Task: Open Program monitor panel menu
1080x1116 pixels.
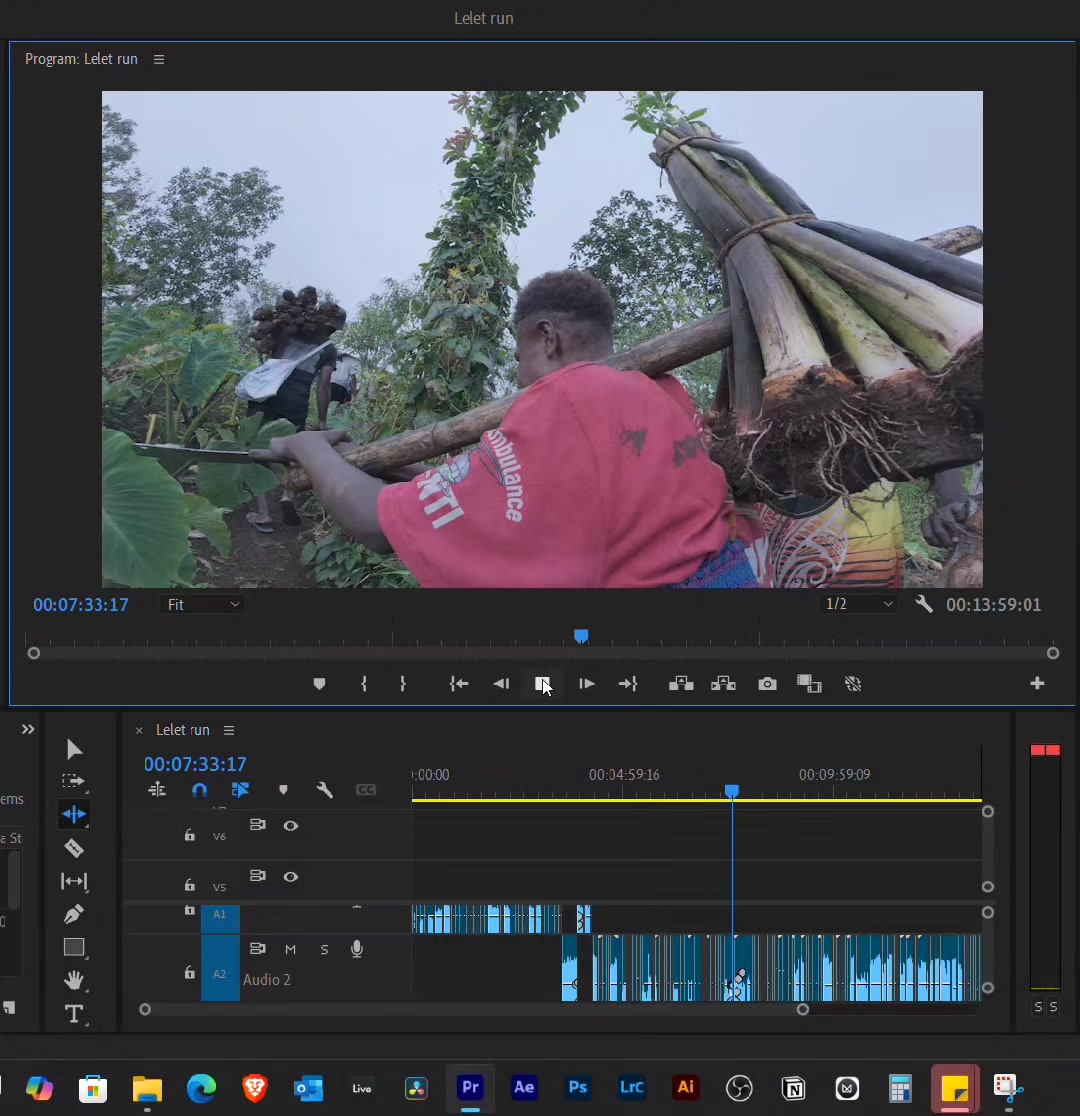Action: coord(159,59)
